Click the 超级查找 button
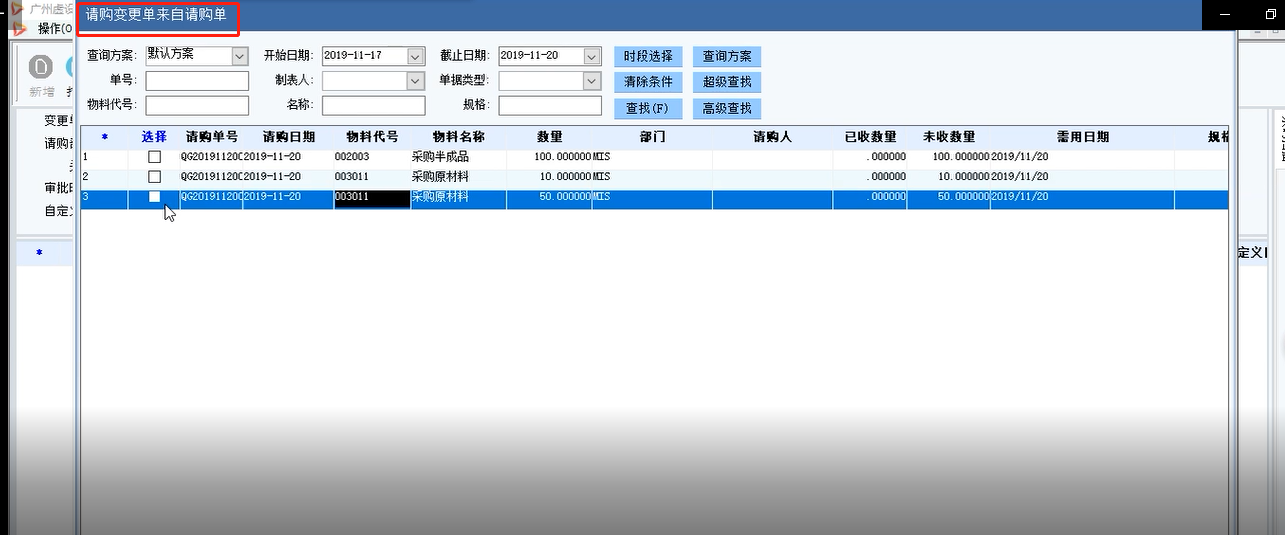 click(x=727, y=82)
